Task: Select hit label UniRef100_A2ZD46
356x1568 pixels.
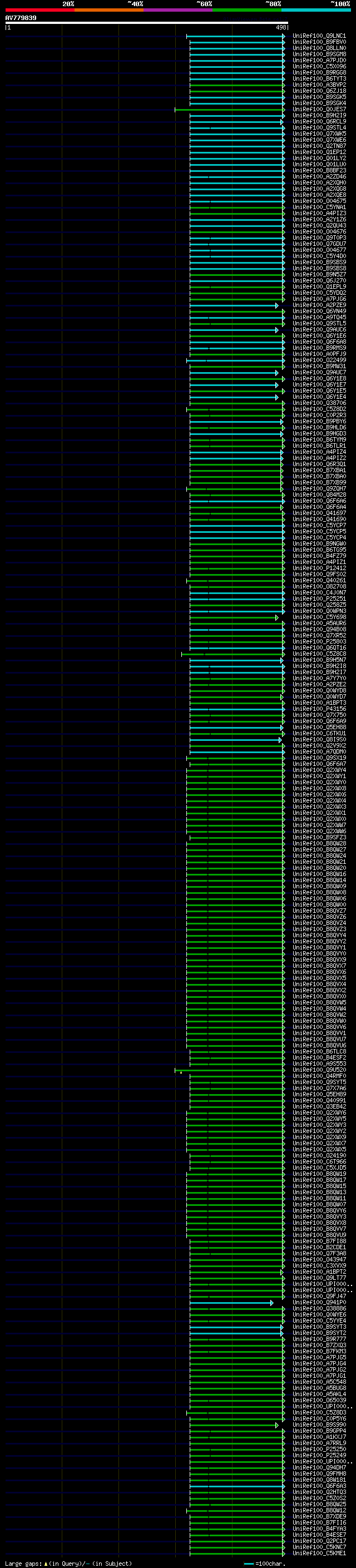Action: pyautogui.click(x=319, y=176)
